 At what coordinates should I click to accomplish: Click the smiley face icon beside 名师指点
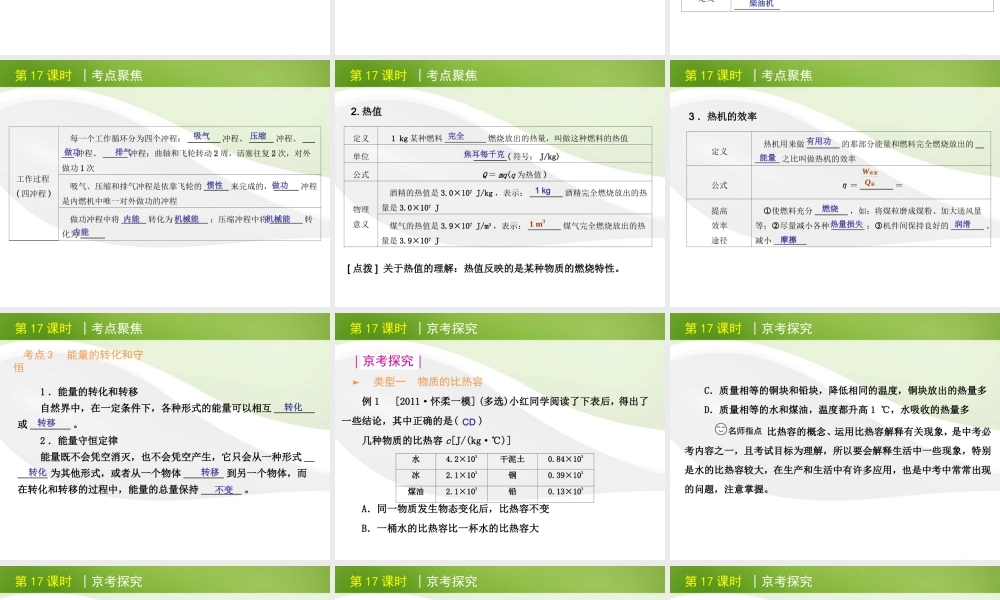click(x=709, y=430)
